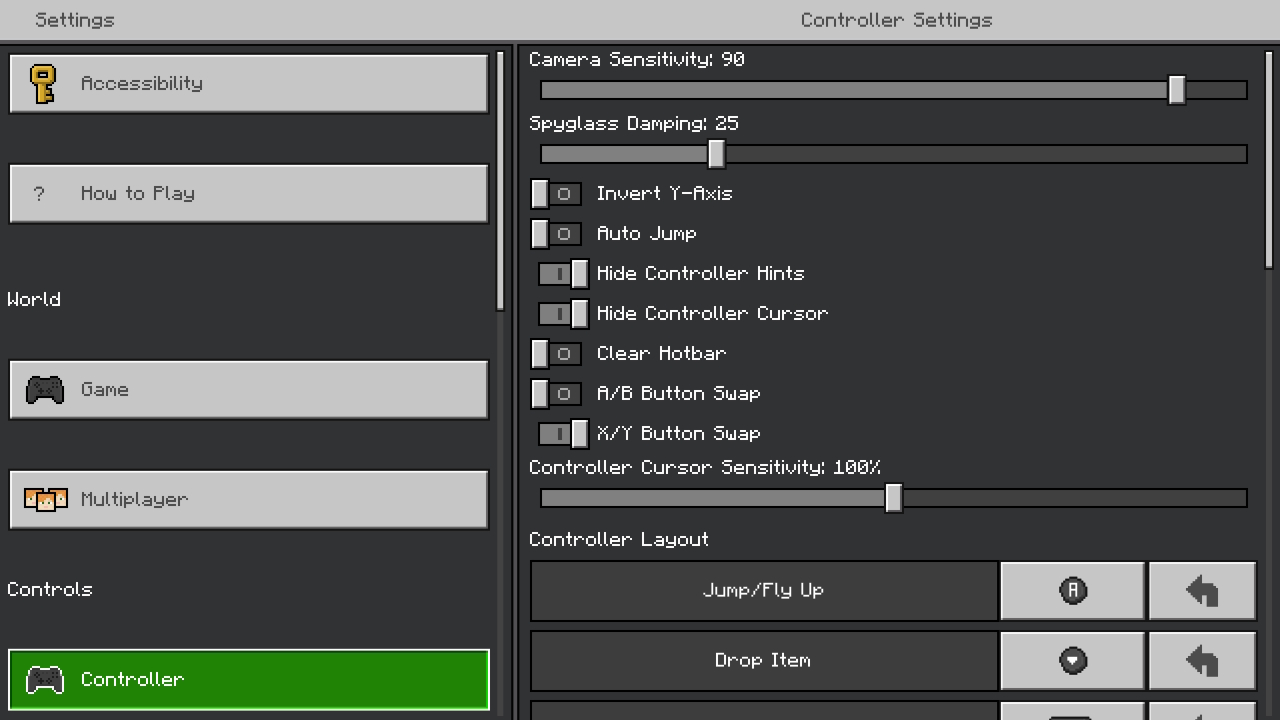Disable X/Y Button Swap toggle
This screenshot has width=1280, height=720.
(563, 434)
